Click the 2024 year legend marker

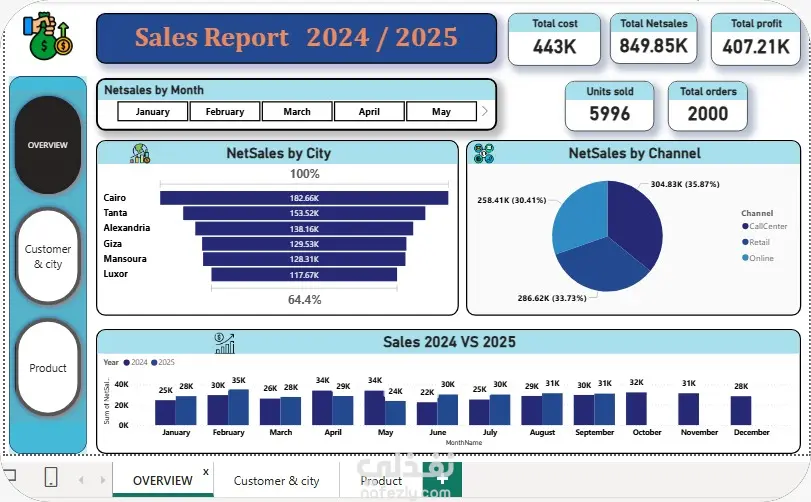pyautogui.click(x=127, y=362)
